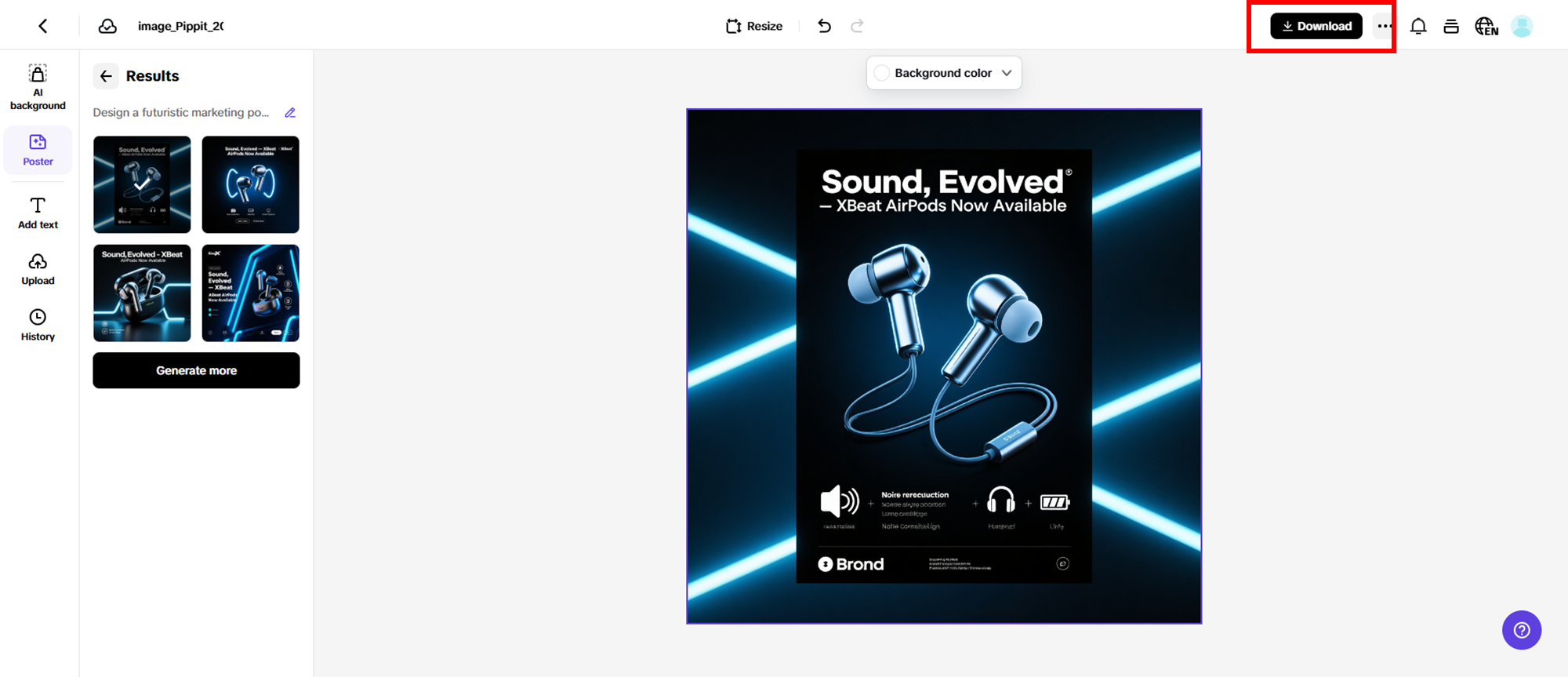This screenshot has height=677, width=1568.
Task: Open the credits stack icon
Action: 1451,26
